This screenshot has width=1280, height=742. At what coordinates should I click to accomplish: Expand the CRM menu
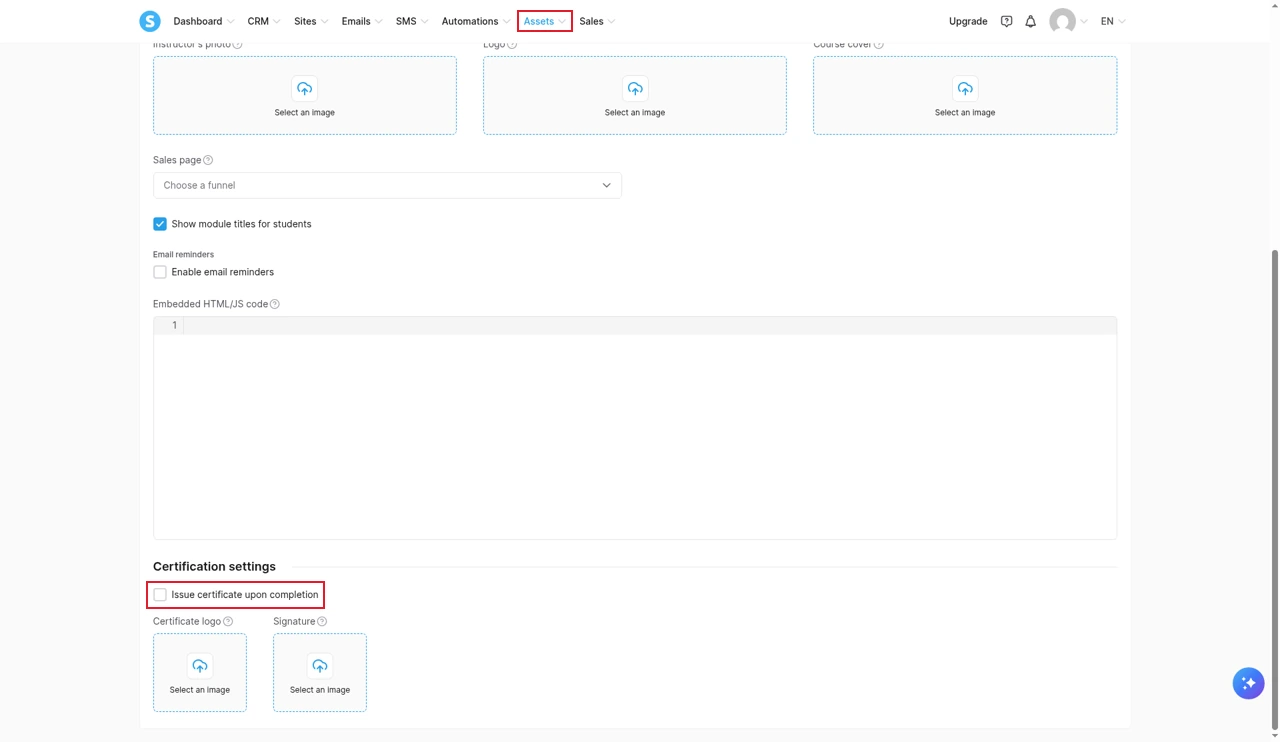(x=264, y=21)
